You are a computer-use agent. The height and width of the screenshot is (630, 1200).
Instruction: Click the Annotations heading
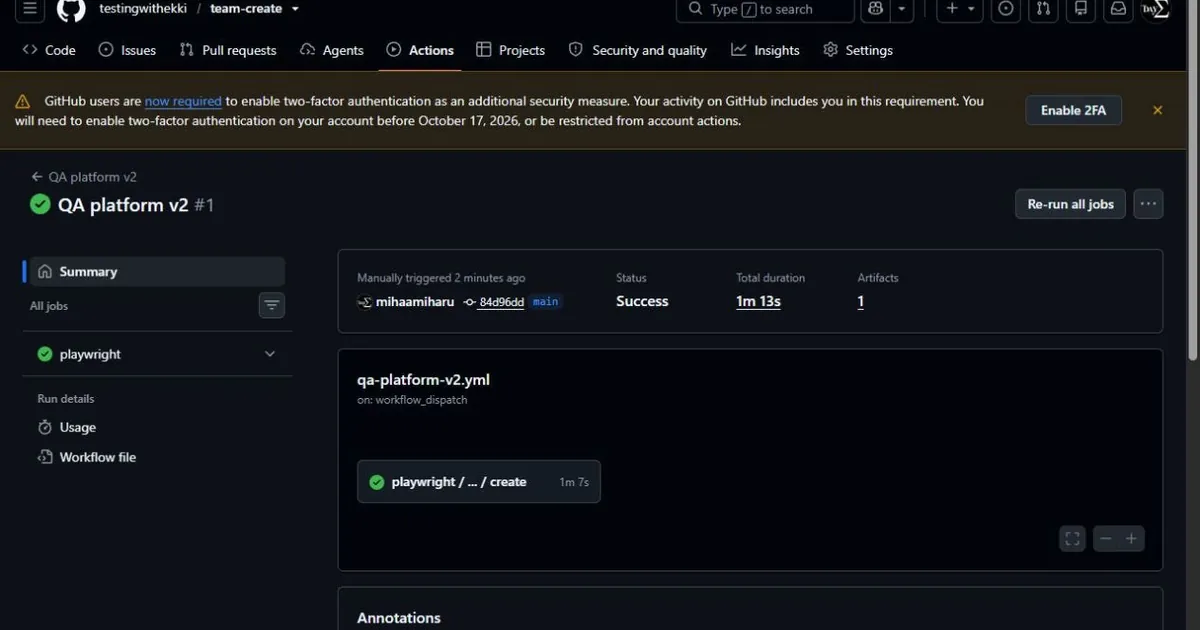(399, 618)
